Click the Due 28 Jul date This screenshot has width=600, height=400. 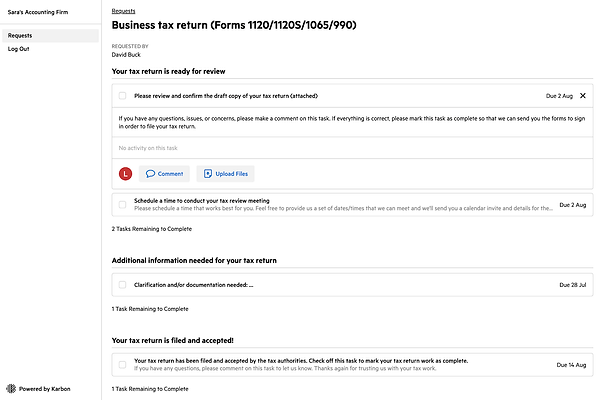point(573,285)
